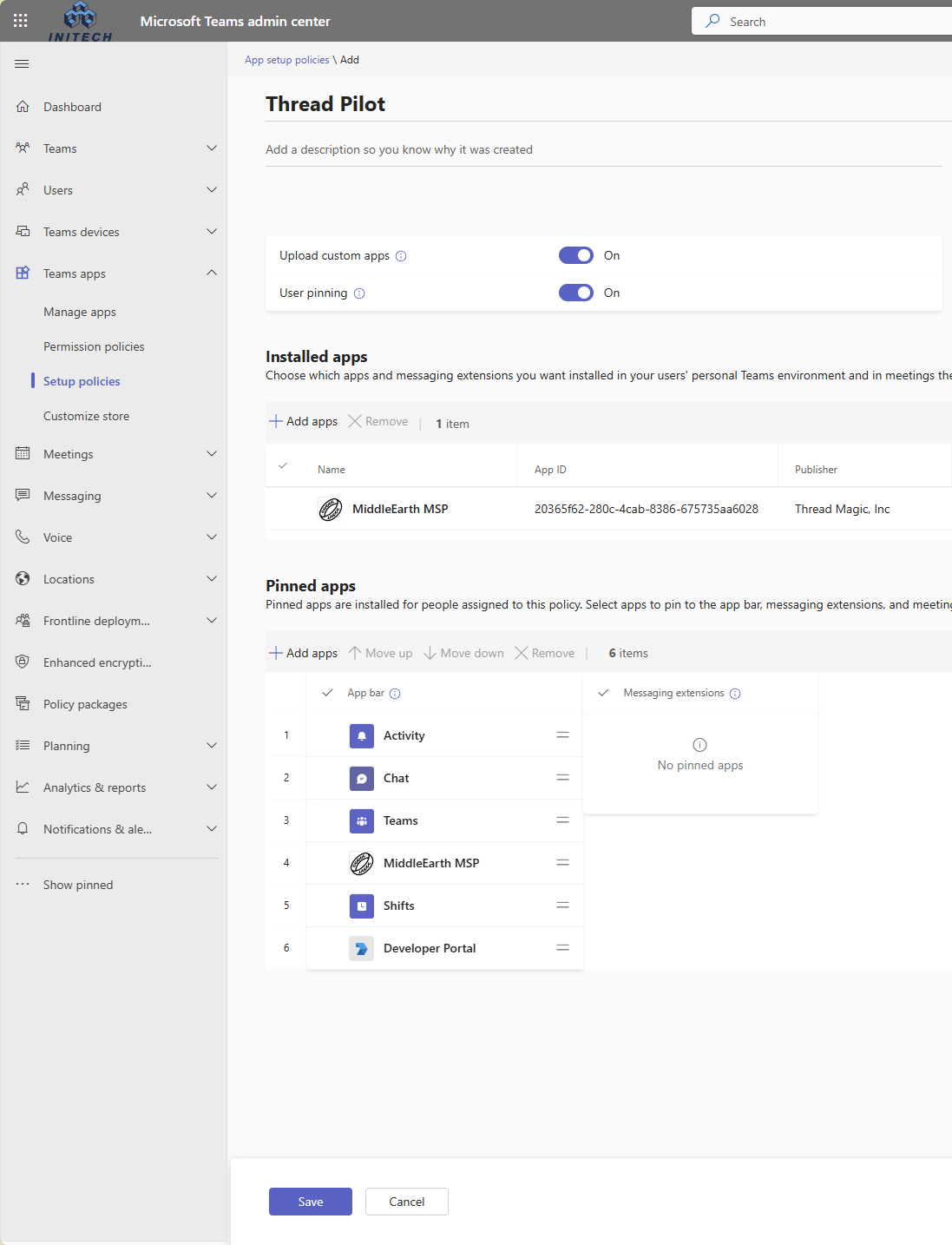
Task: Click the Meetings calendar icon
Action: [x=23, y=454]
